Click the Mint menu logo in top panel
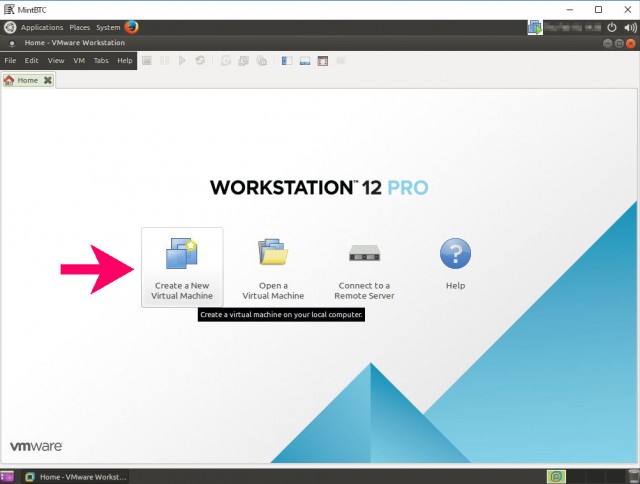Screen dimensions: 640x484 tap(10, 27)
